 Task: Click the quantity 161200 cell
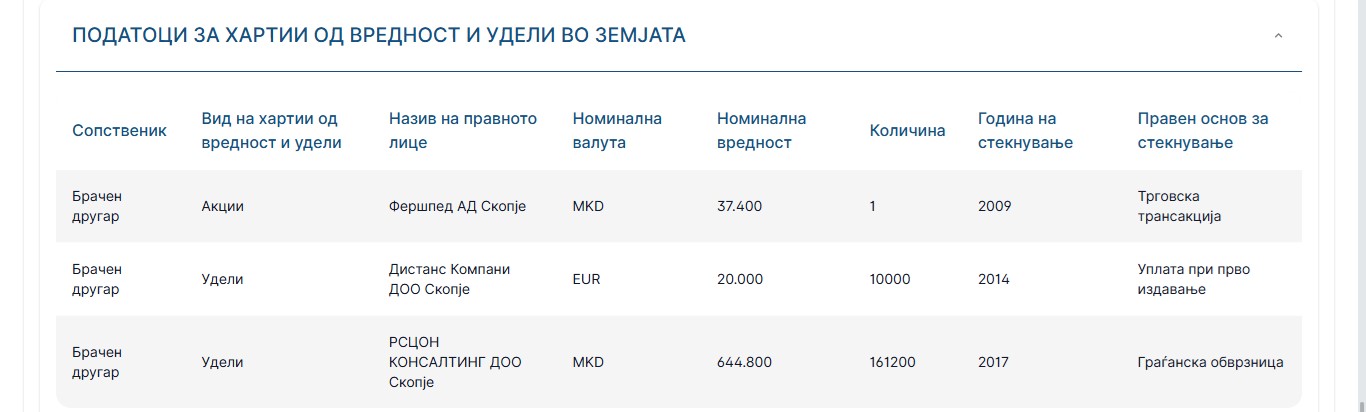tap(893, 362)
